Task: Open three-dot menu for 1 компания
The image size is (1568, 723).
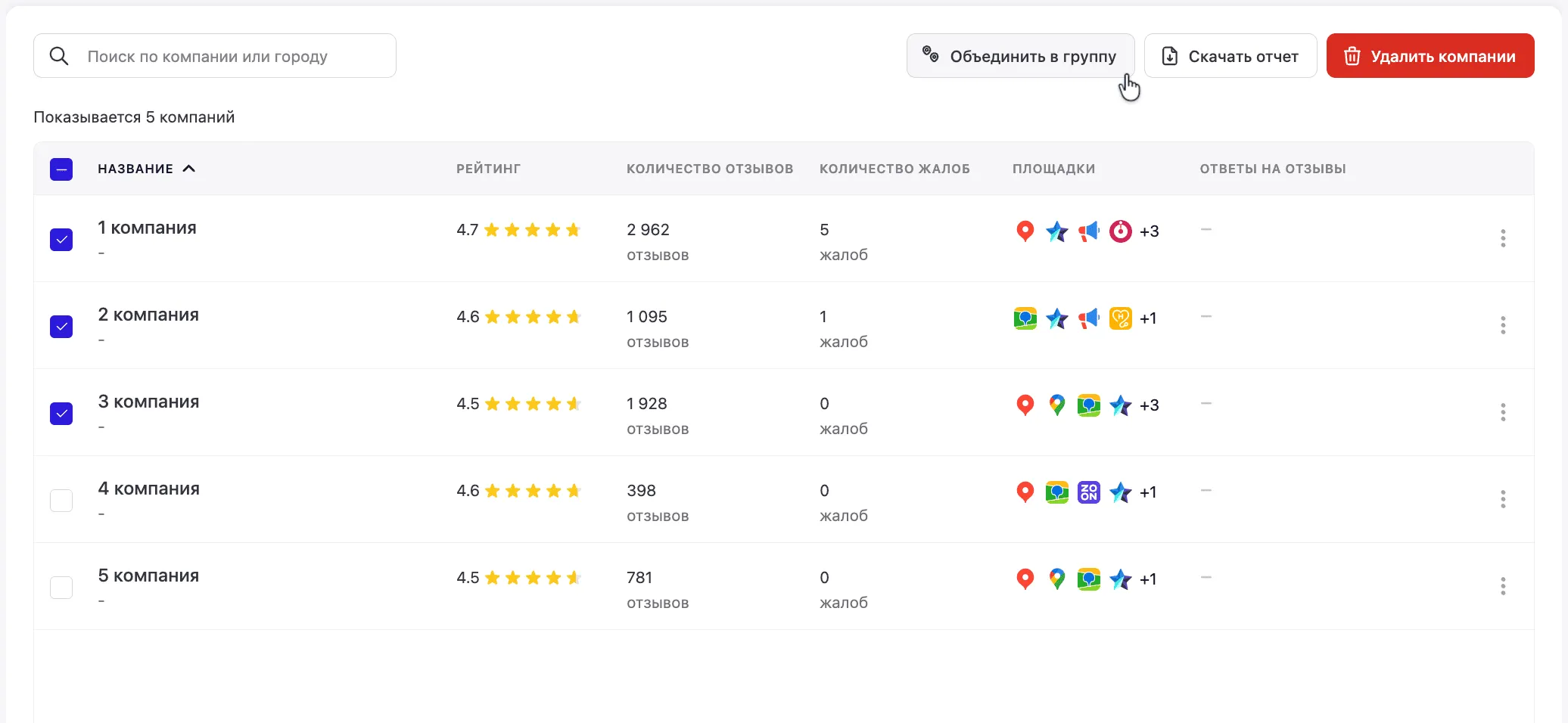Action: click(x=1503, y=238)
